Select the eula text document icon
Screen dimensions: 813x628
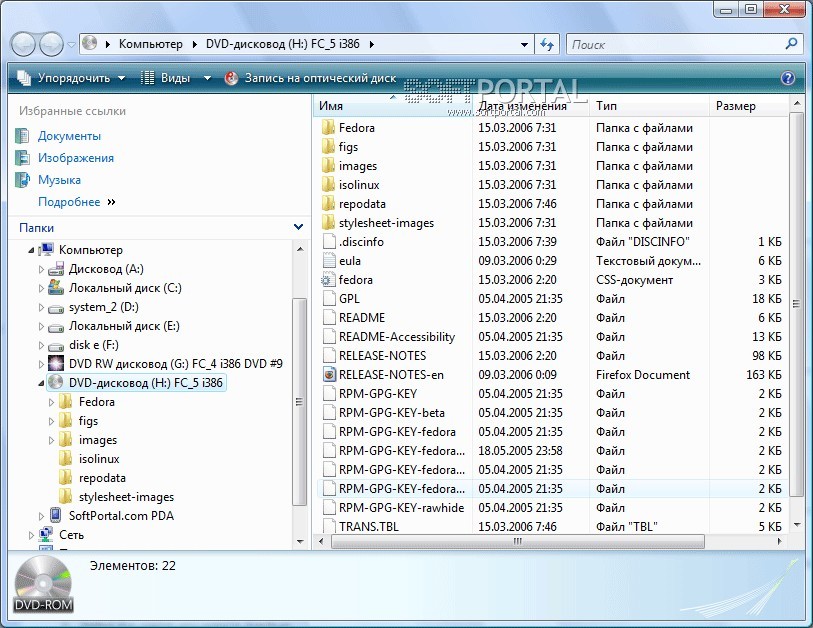(329, 261)
